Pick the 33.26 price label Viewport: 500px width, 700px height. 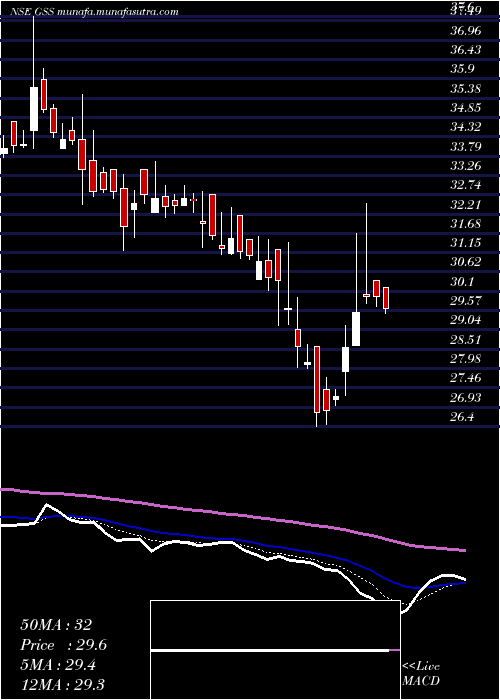point(466,166)
